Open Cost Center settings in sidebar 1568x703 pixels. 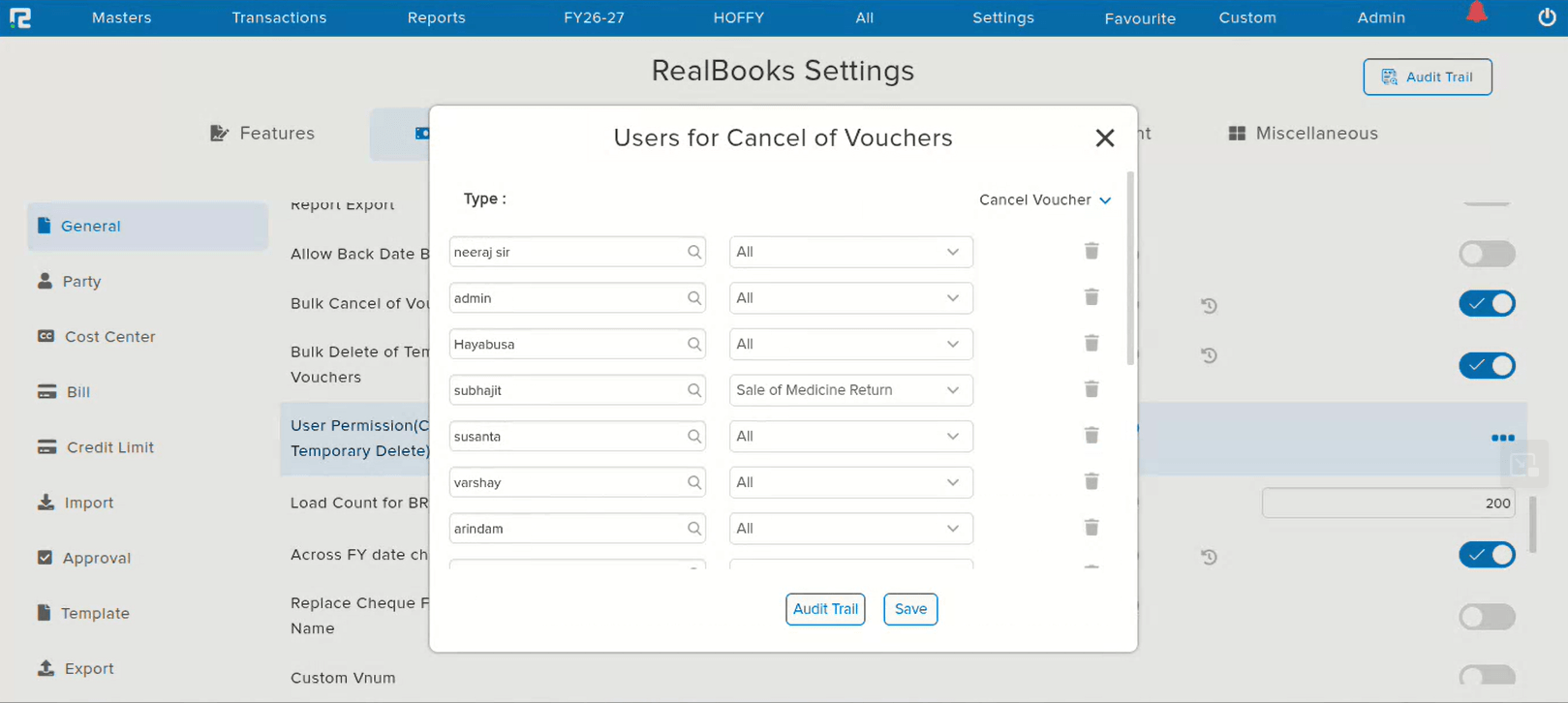coord(96,337)
